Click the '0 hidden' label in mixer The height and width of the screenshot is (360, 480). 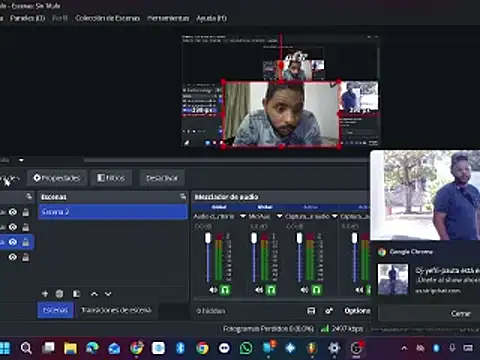[x=211, y=311]
